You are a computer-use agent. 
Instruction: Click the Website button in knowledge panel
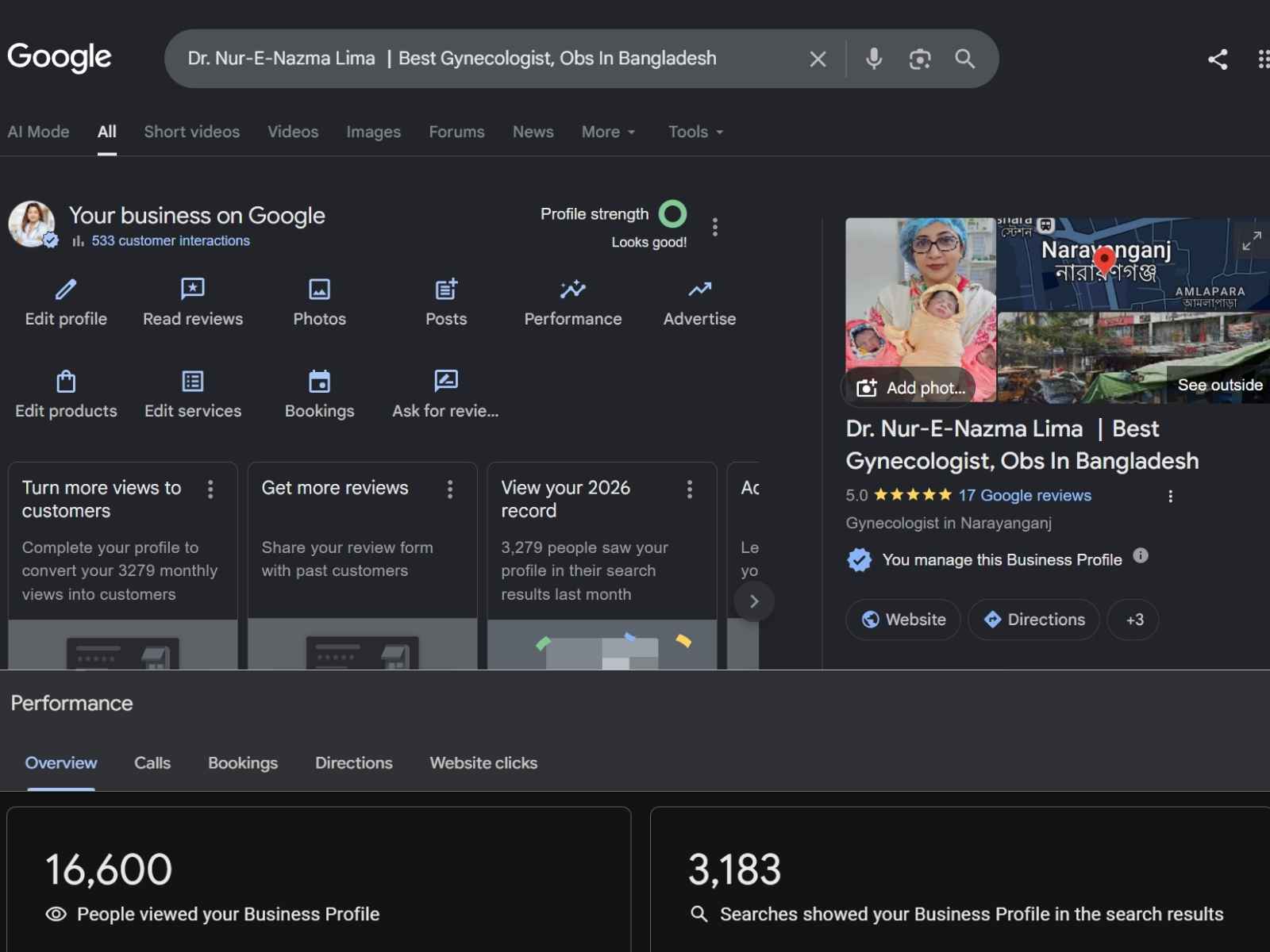pyautogui.click(x=903, y=620)
